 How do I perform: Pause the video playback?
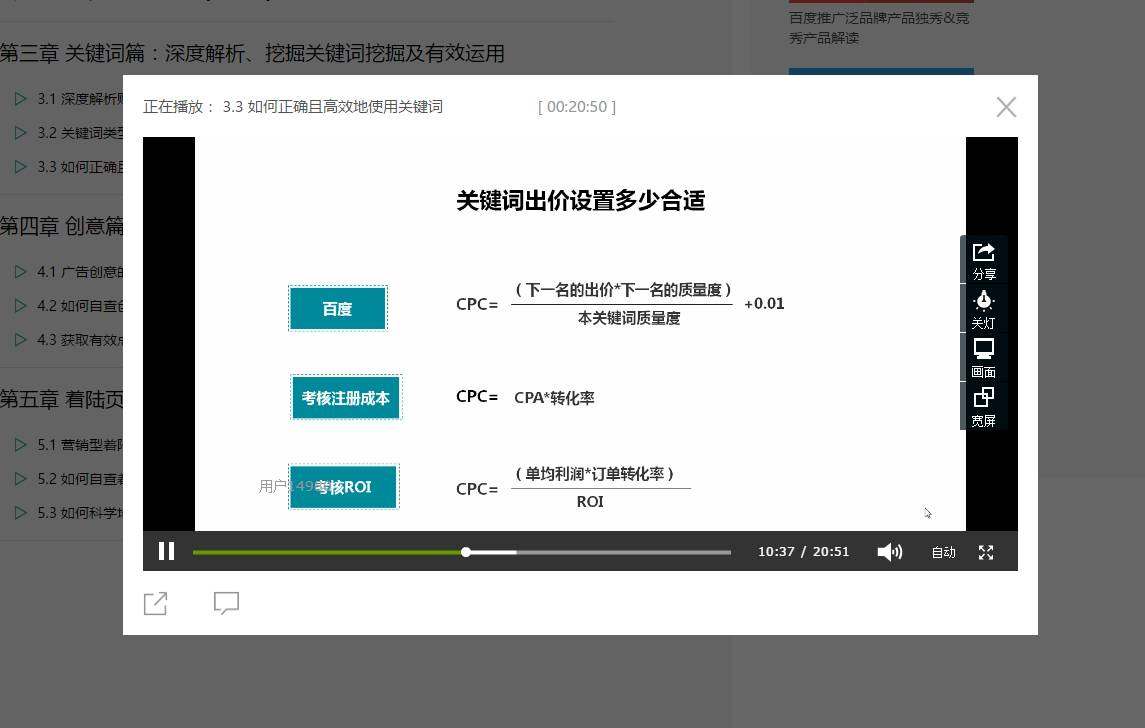click(x=167, y=551)
